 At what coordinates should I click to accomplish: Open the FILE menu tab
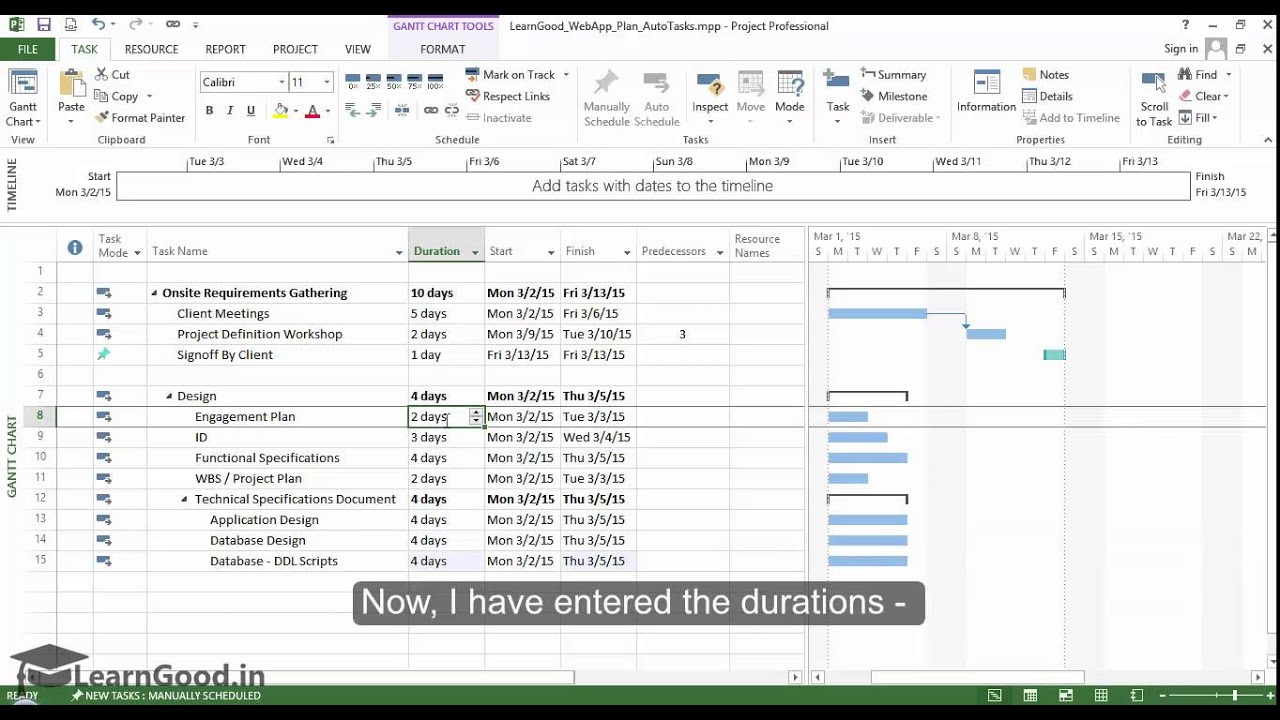[x=28, y=49]
